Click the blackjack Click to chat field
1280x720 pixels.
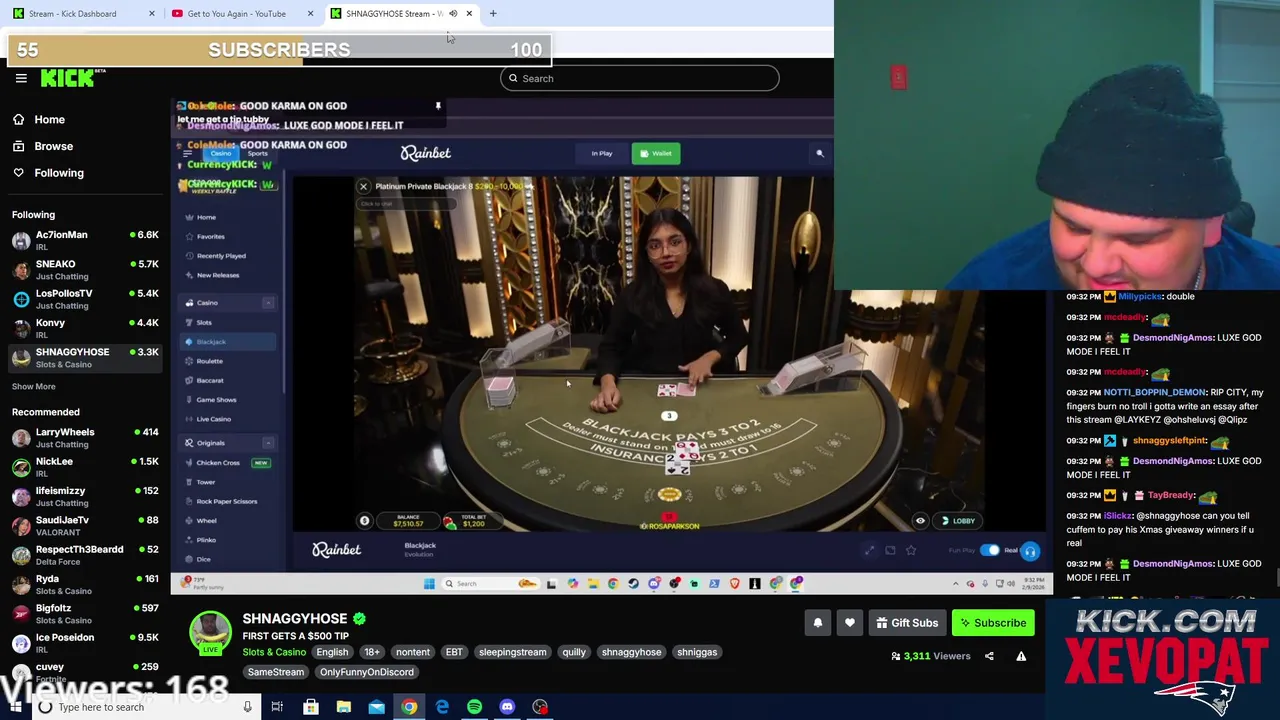coord(406,204)
